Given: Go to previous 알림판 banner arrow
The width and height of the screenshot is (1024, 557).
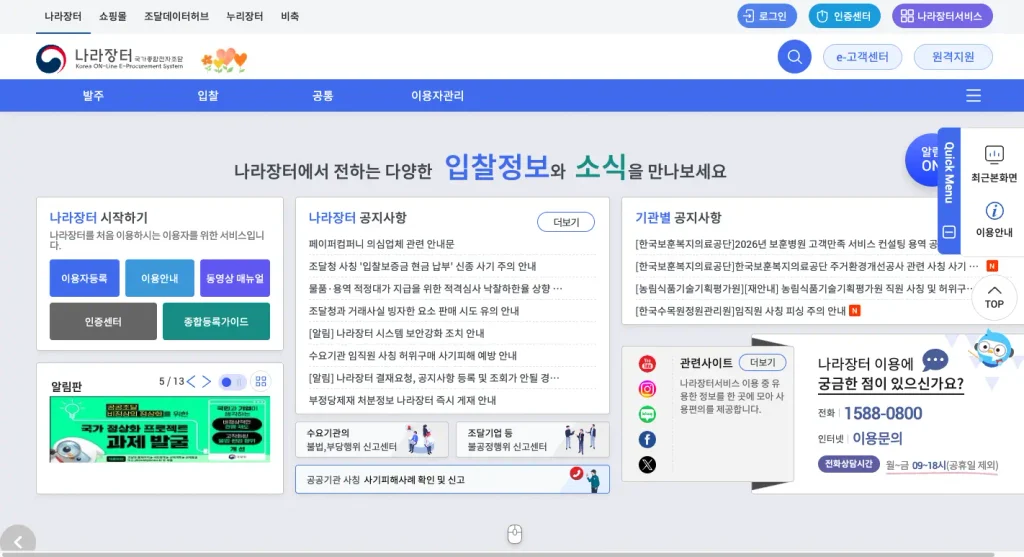Looking at the screenshot, I should tap(191, 381).
